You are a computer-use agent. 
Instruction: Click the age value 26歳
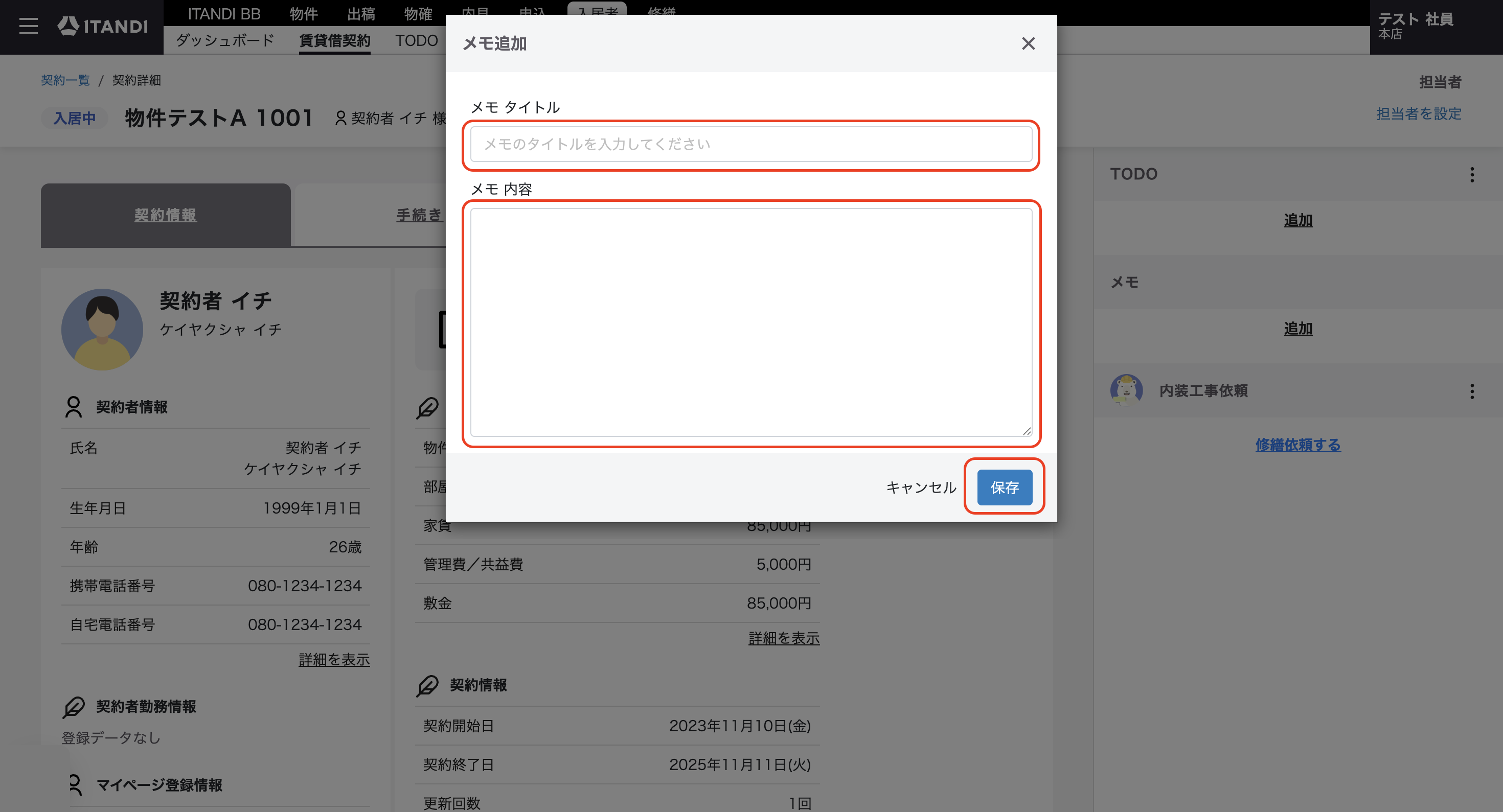pos(345,547)
